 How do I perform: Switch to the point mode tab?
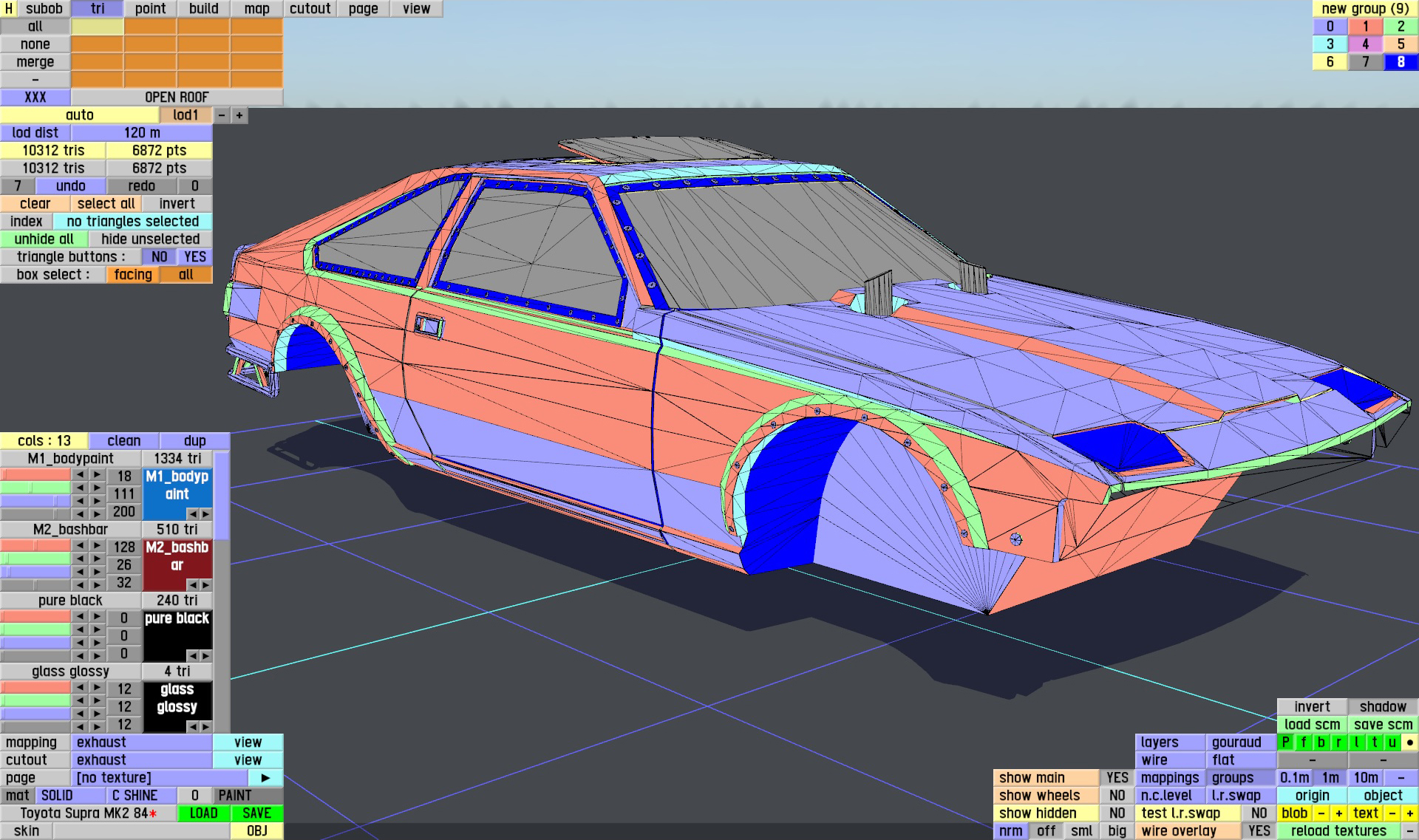tap(150, 9)
